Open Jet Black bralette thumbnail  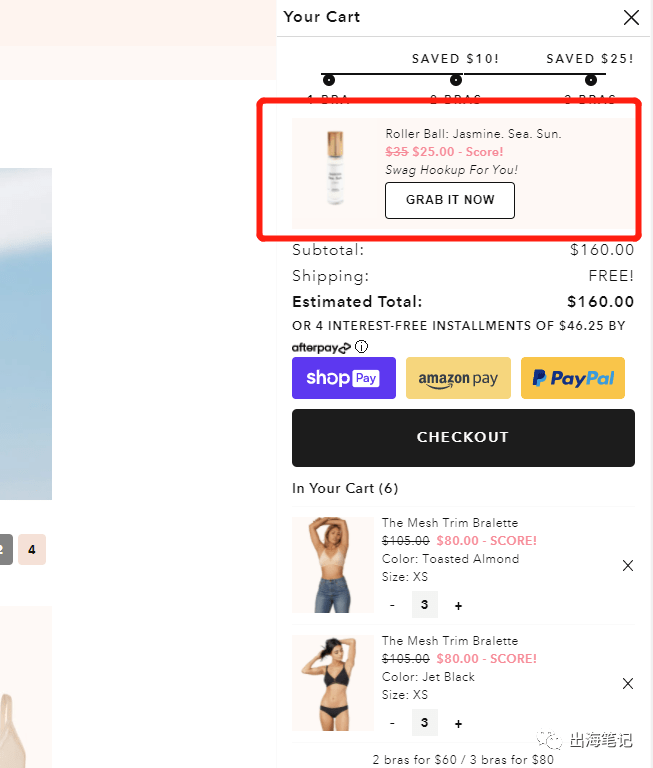[333, 683]
